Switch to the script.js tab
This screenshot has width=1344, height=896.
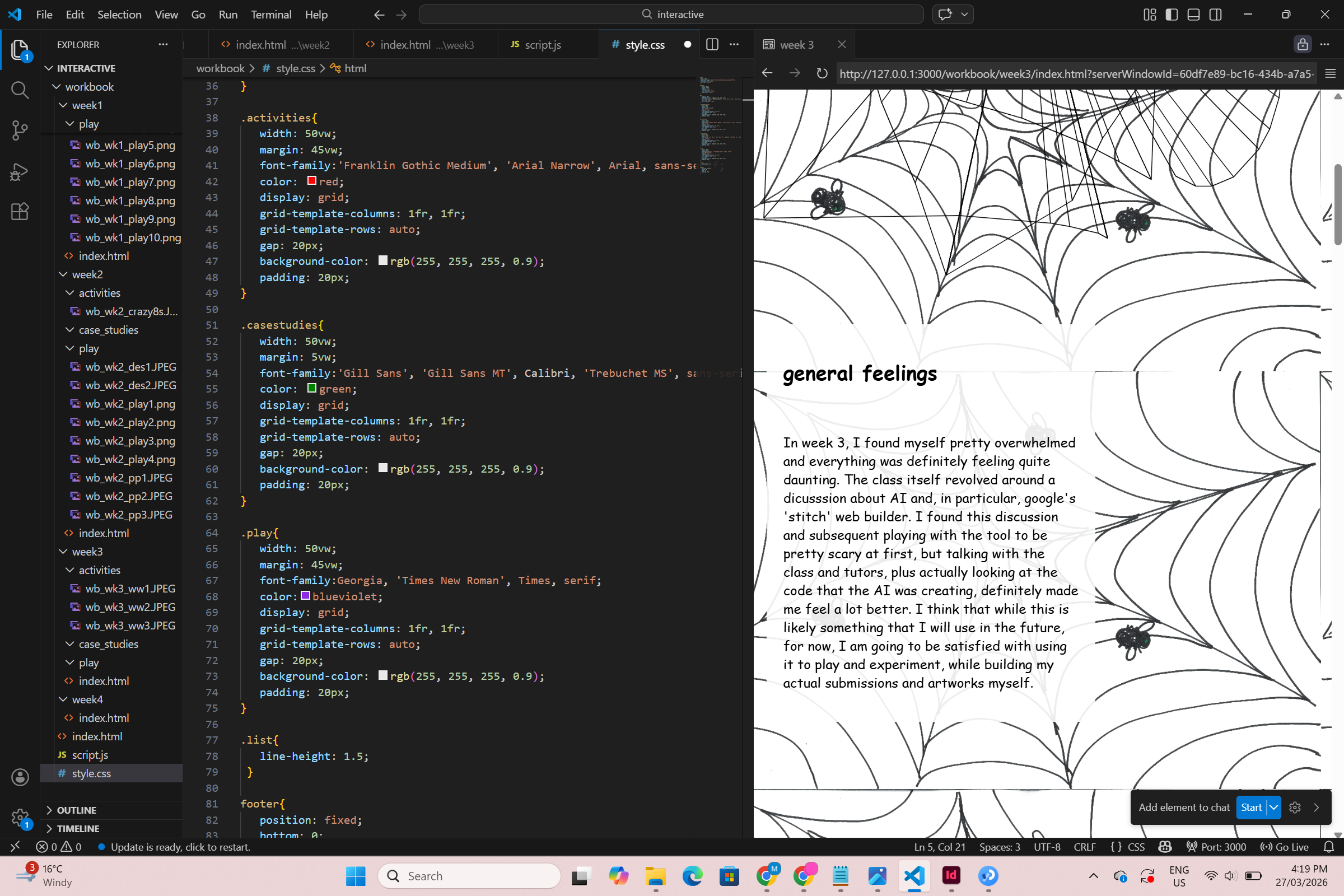pos(542,45)
